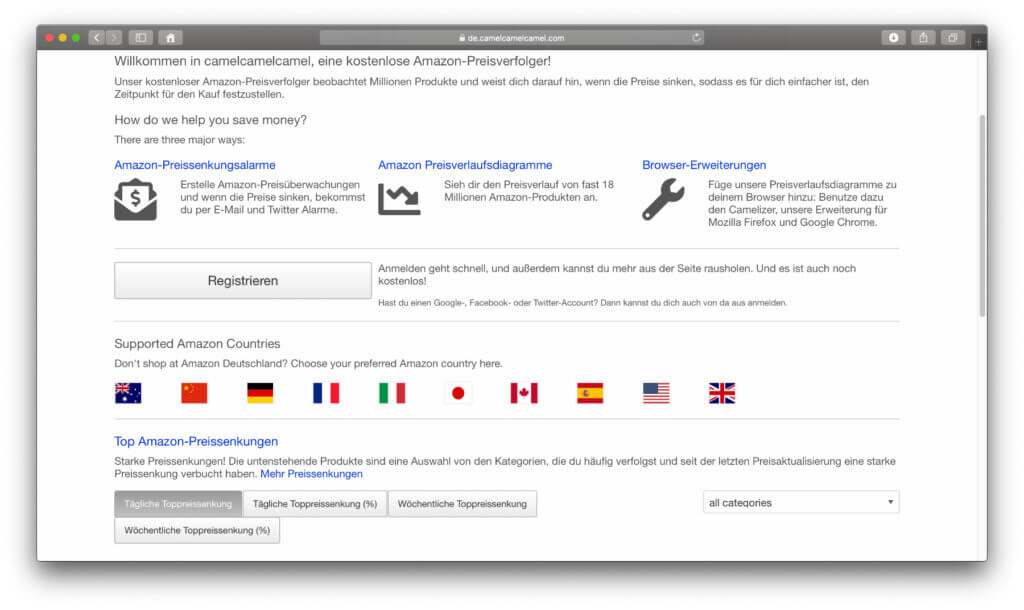Viewport: 1024px width, 610px height.
Task: Open the Amazon-Preissenkungsalarme link
Action: [195, 165]
